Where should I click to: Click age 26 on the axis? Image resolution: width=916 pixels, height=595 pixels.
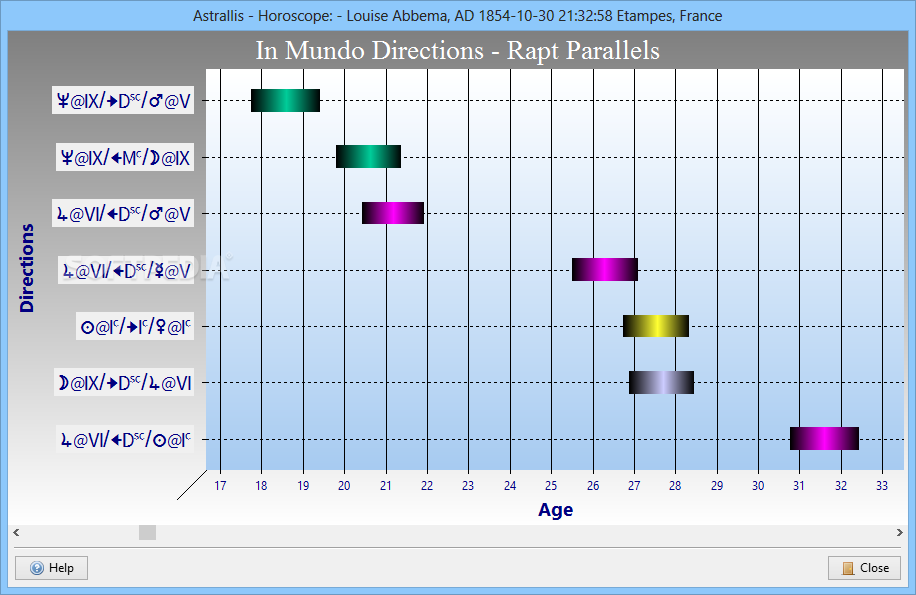point(593,486)
